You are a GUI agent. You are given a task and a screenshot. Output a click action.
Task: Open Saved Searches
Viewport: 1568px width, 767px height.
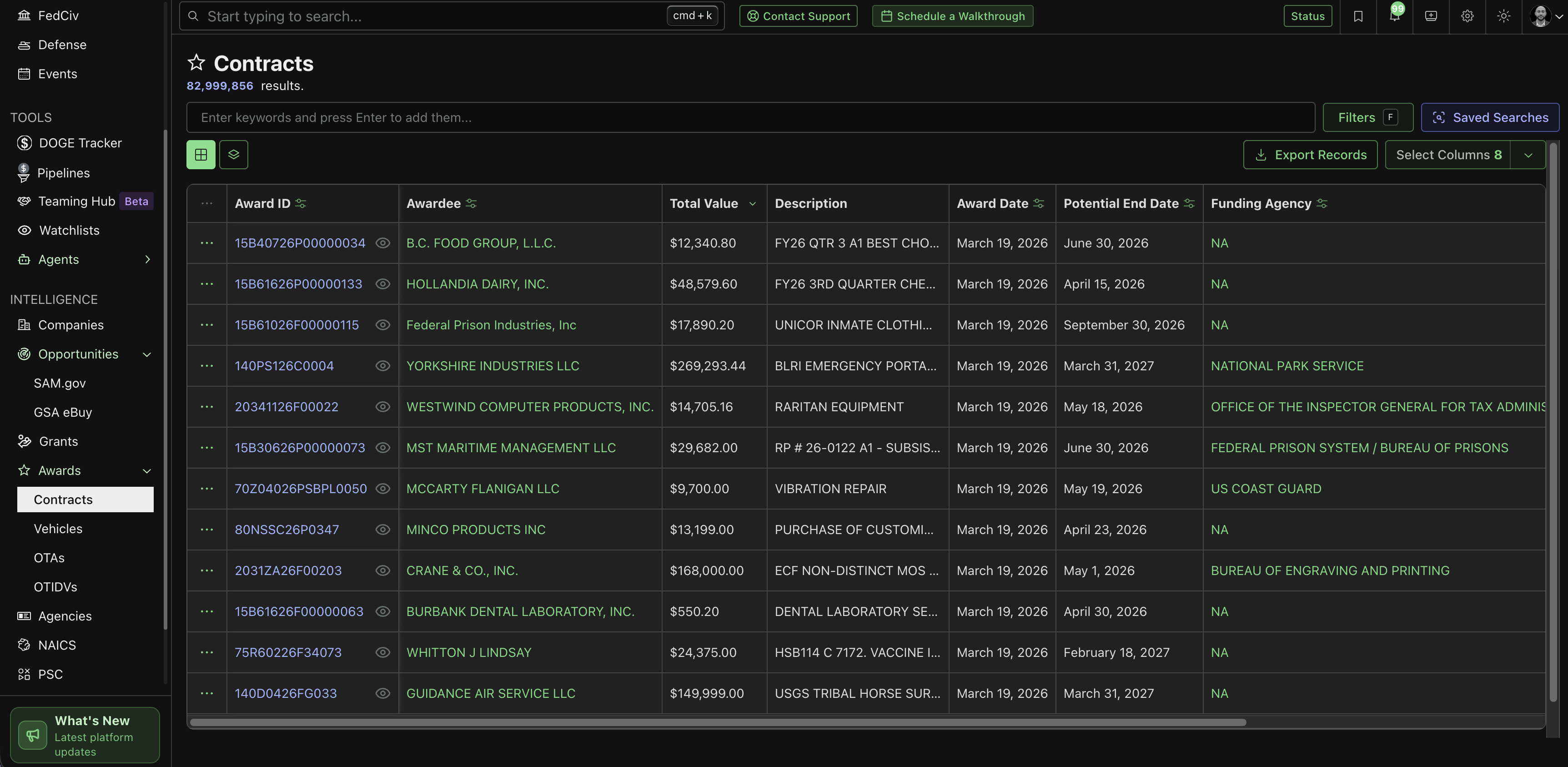point(1490,117)
